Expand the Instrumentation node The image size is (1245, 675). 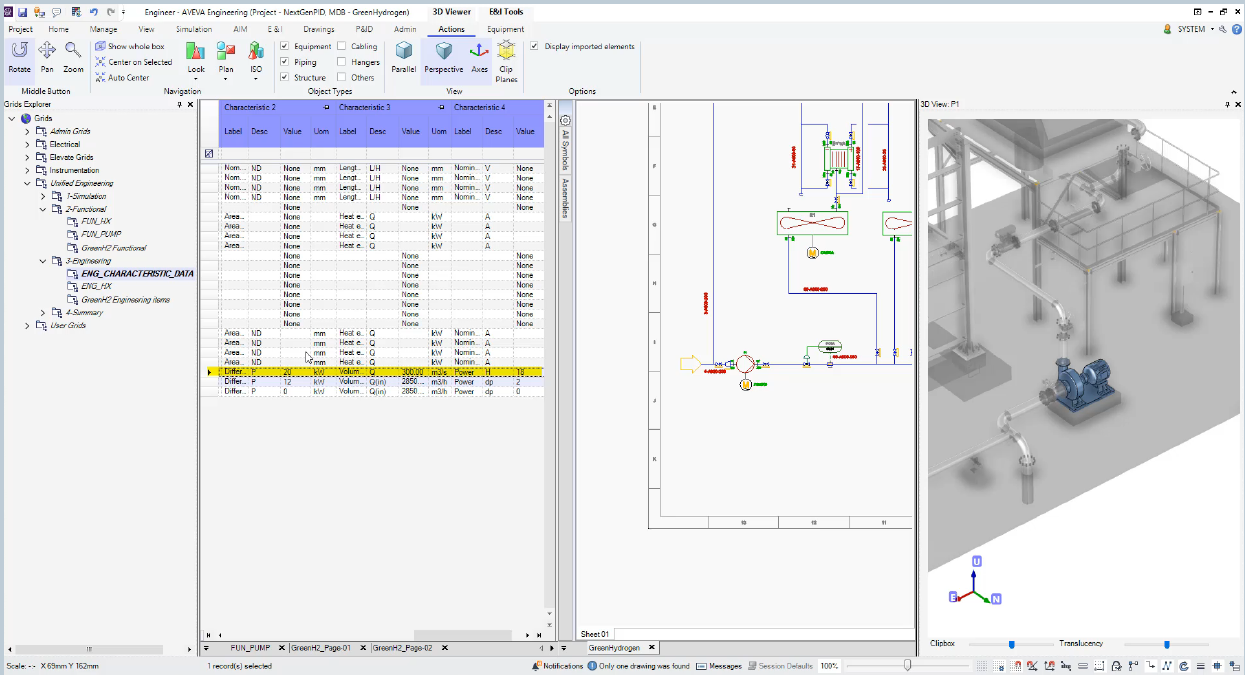point(28,170)
